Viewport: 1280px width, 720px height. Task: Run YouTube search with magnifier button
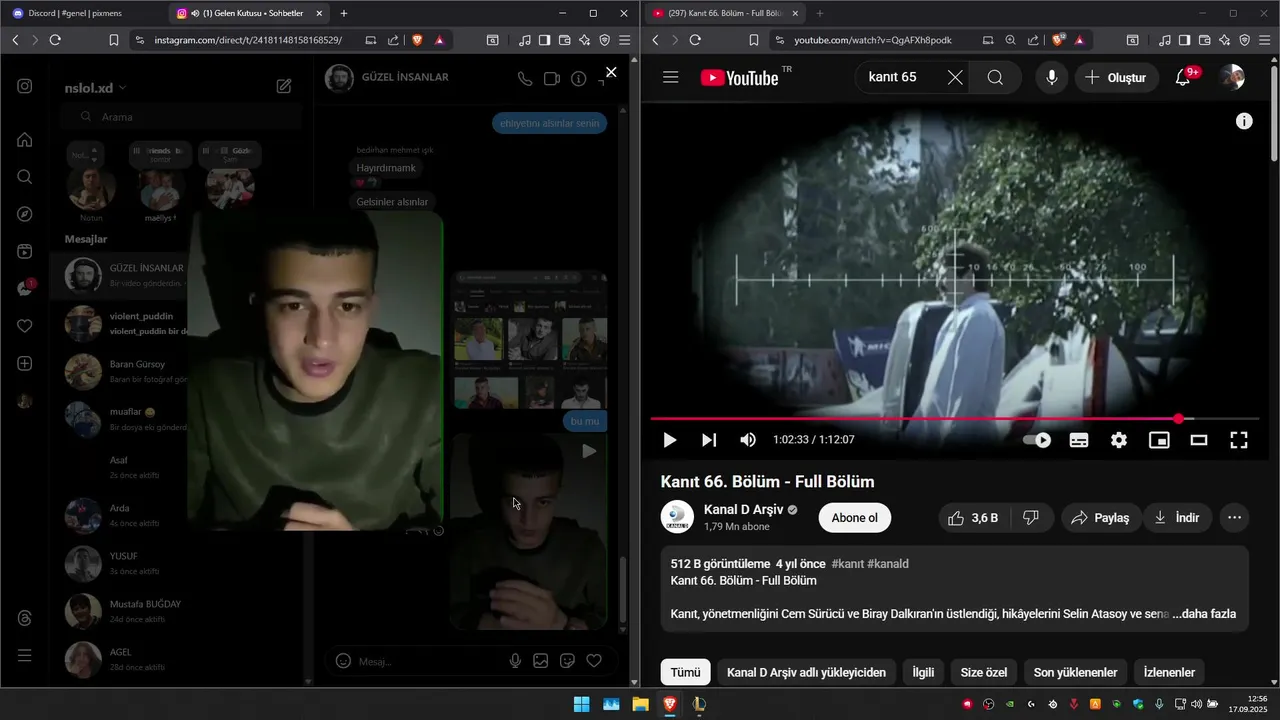(x=995, y=77)
